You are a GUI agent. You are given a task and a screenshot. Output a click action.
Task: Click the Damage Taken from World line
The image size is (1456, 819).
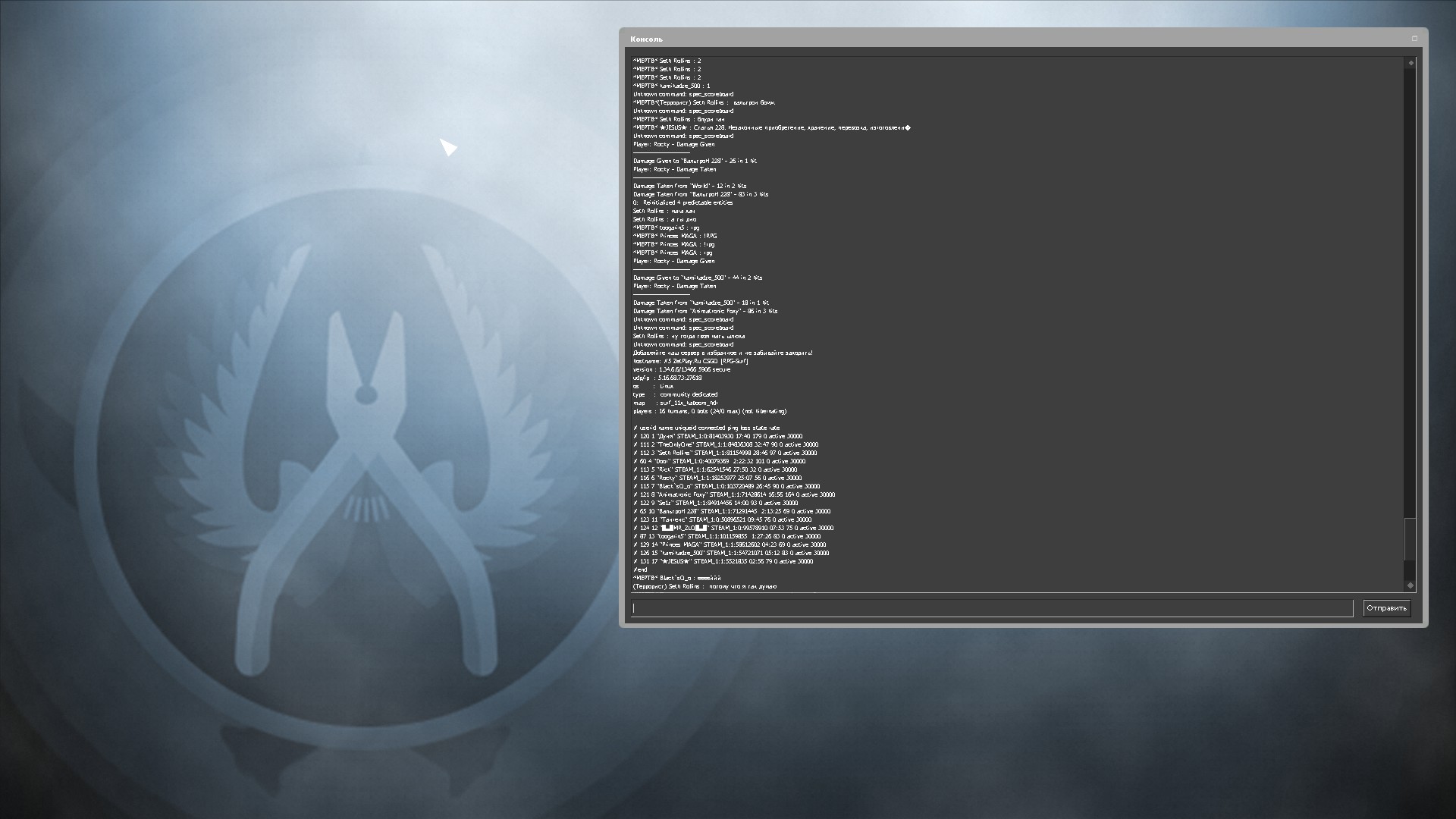click(x=689, y=186)
